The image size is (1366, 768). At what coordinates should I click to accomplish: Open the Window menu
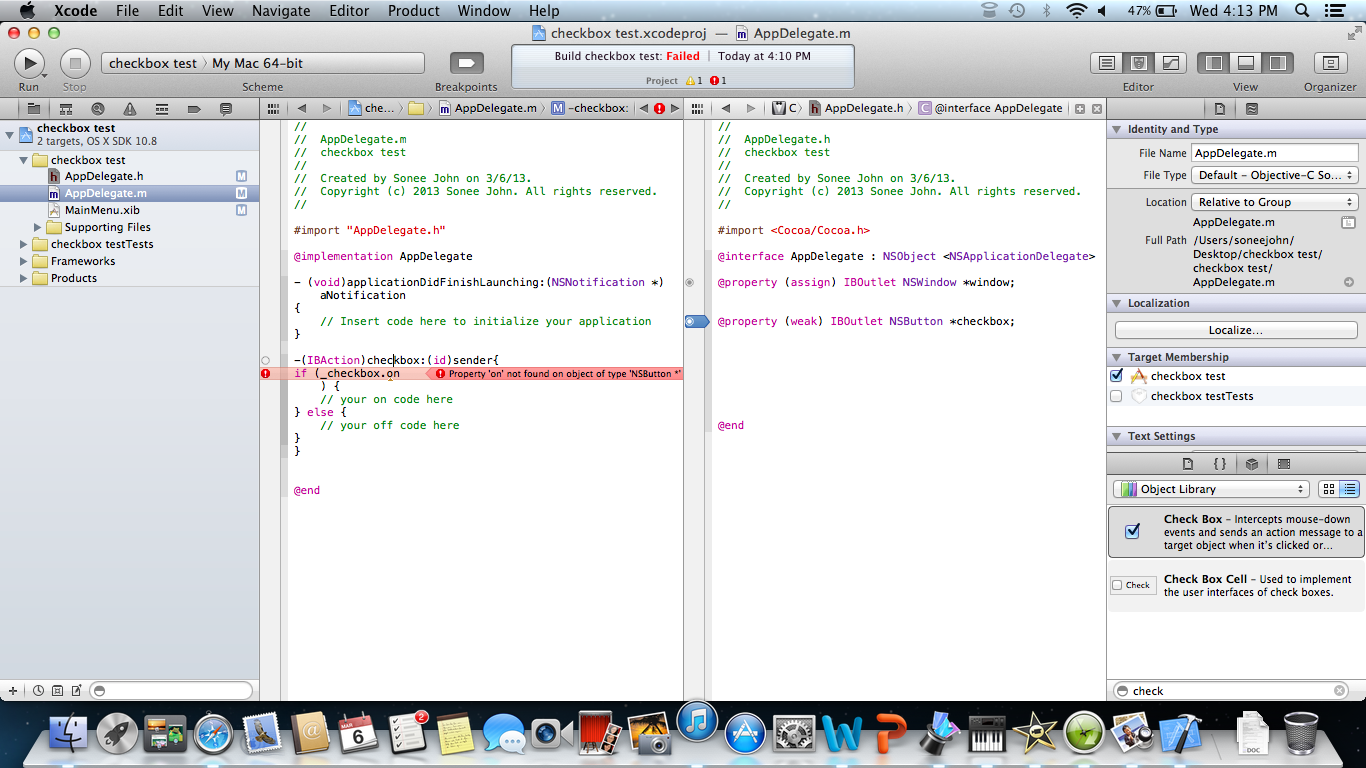(x=484, y=11)
